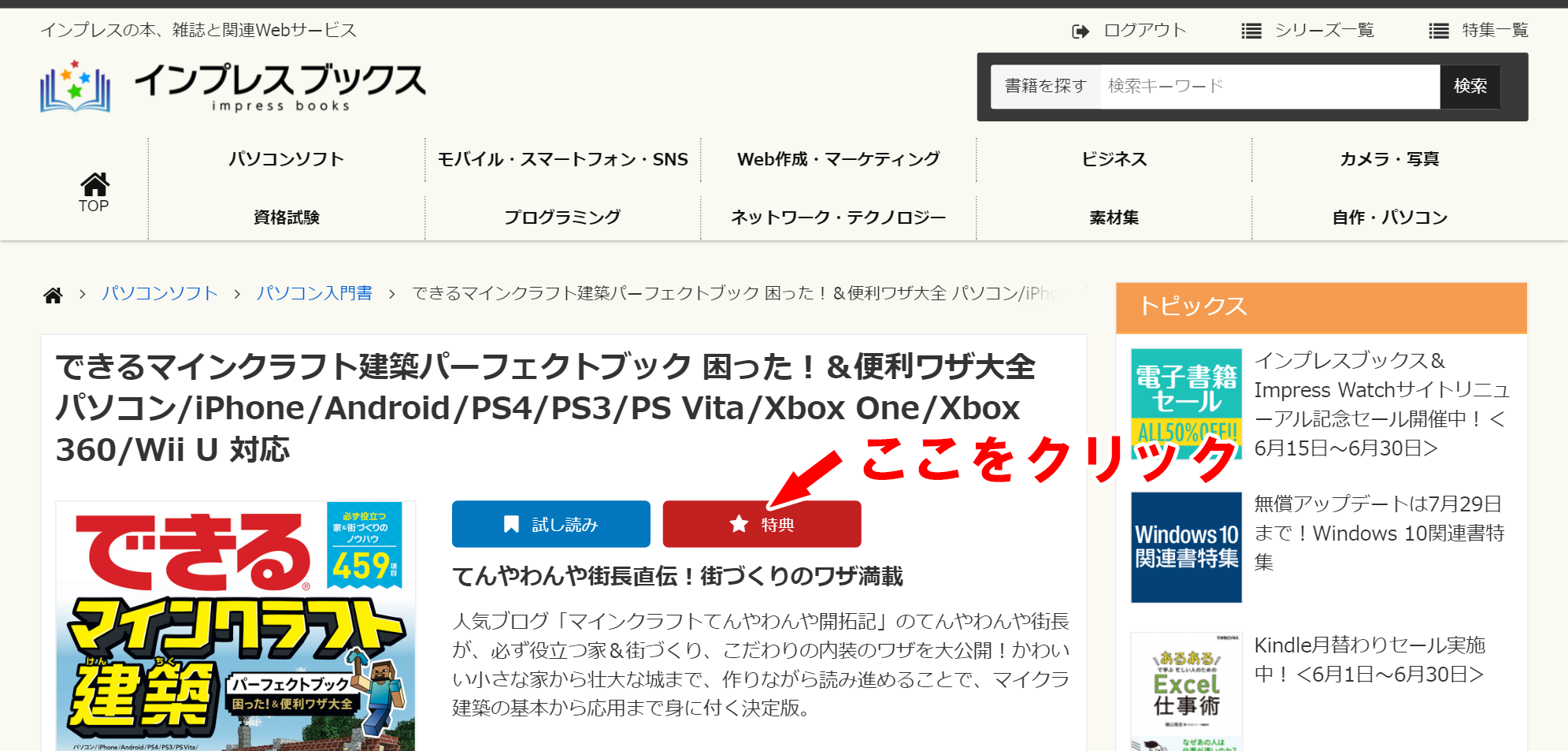The height and width of the screenshot is (751, 1568).
Task: Click the Impress Books logo
Action: click(x=233, y=87)
